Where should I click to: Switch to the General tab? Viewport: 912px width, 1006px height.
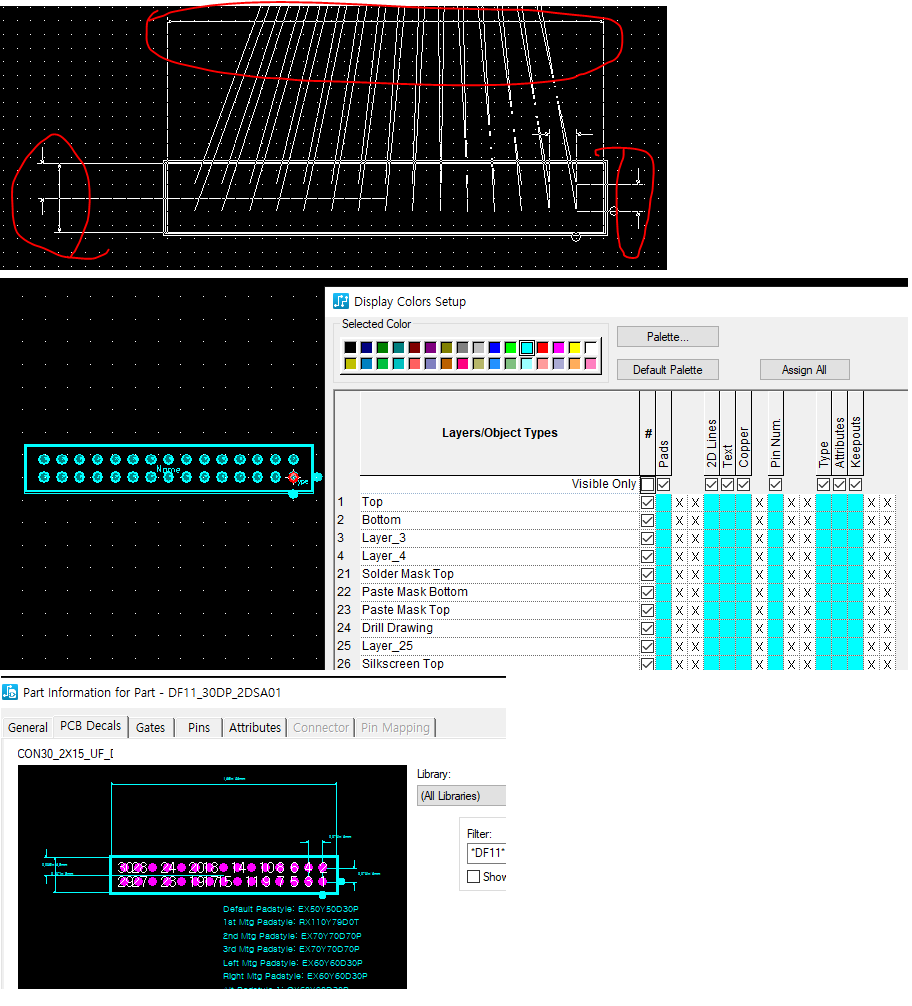tap(28, 727)
